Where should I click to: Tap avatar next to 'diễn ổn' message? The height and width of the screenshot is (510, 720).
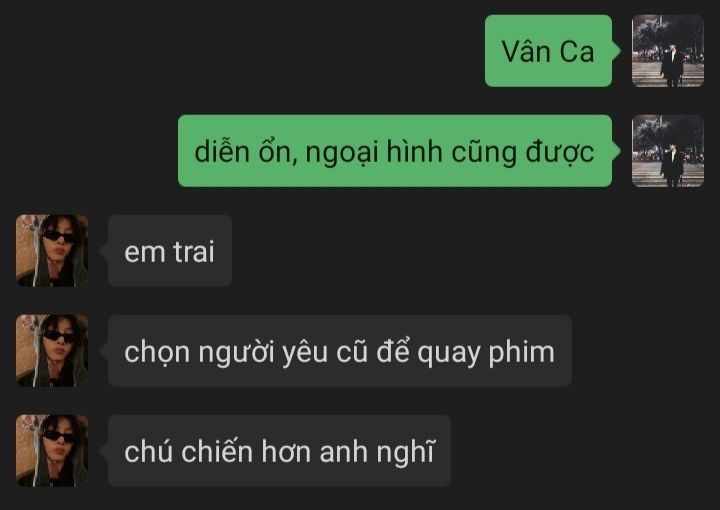[668, 151]
